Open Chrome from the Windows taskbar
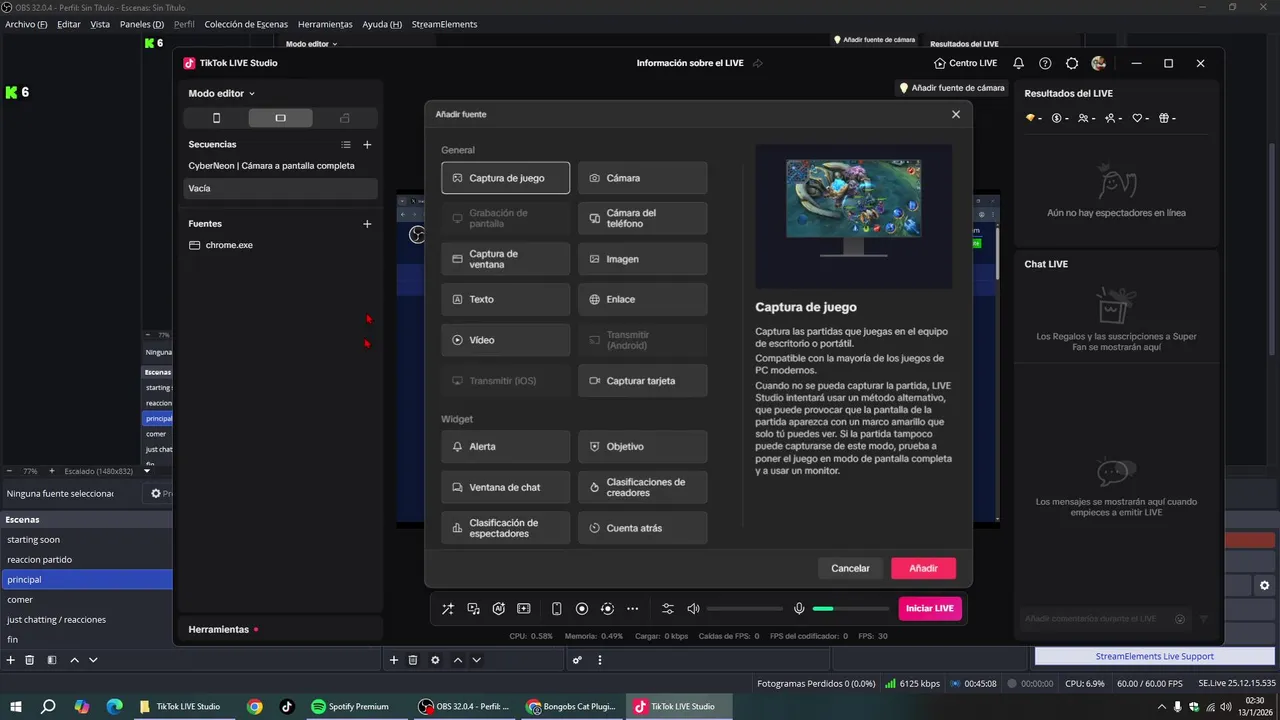 click(255, 706)
